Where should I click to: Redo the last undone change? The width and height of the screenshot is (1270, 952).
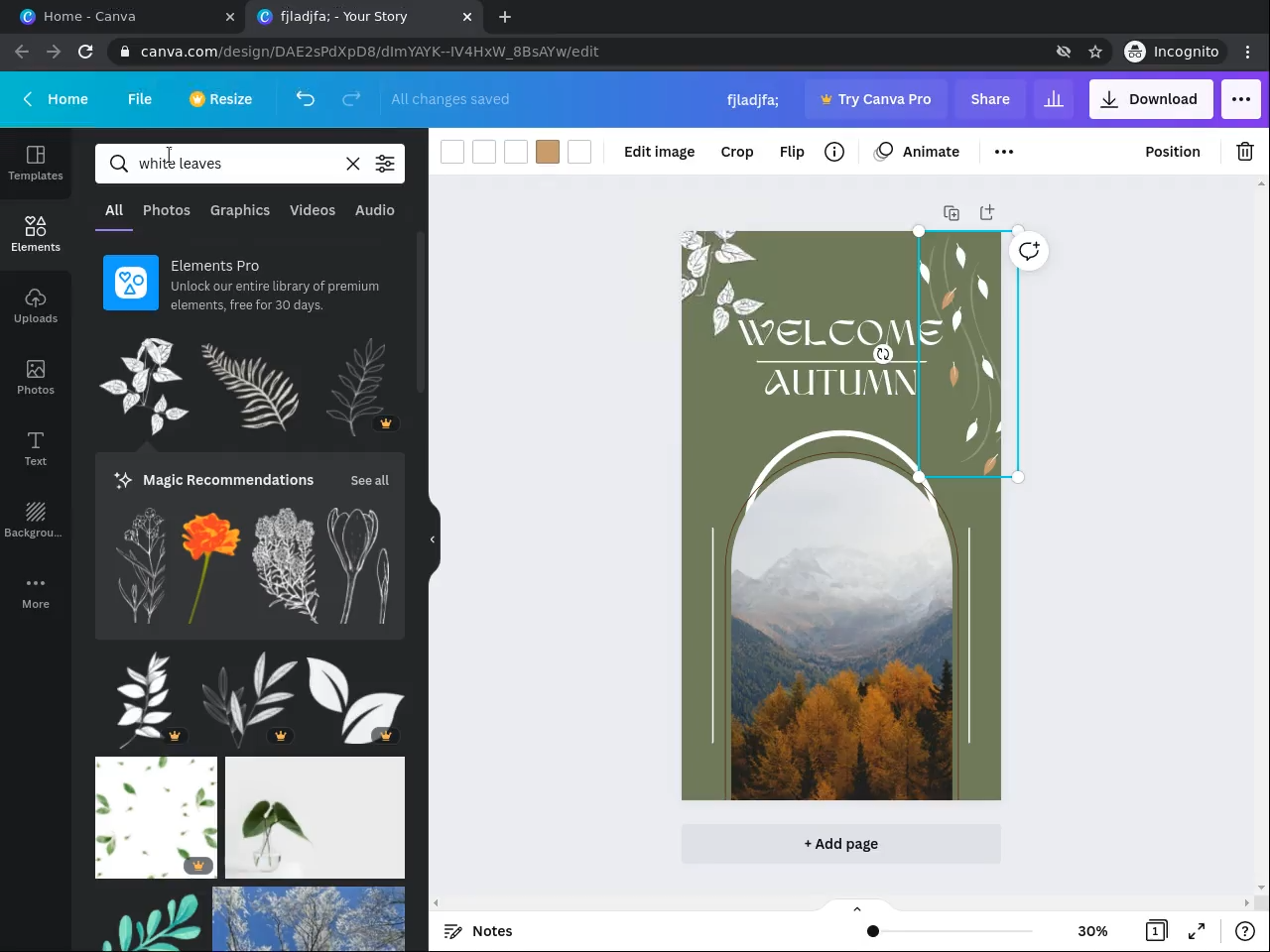click(x=351, y=99)
